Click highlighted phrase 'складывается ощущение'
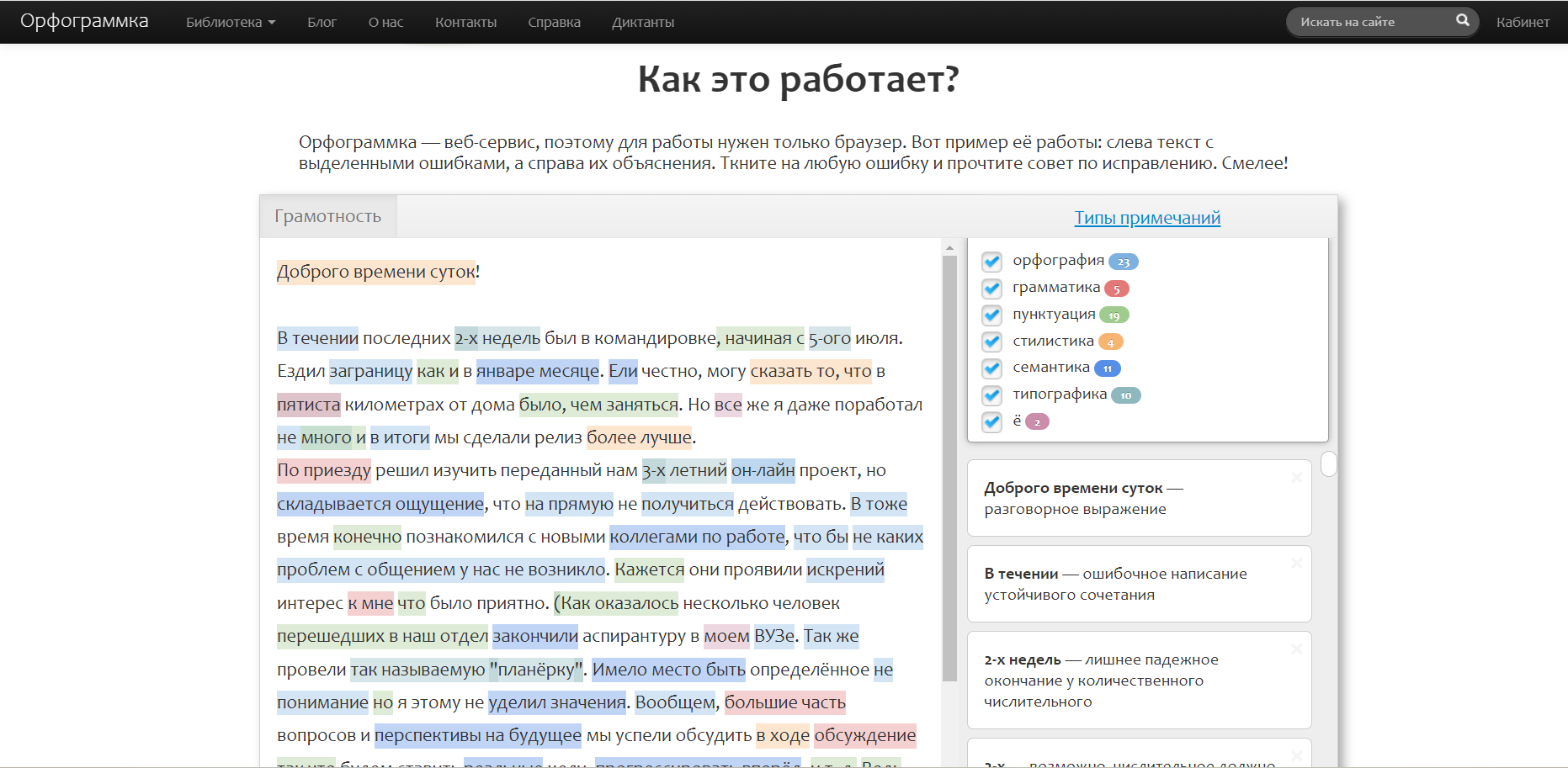 tap(380, 504)
